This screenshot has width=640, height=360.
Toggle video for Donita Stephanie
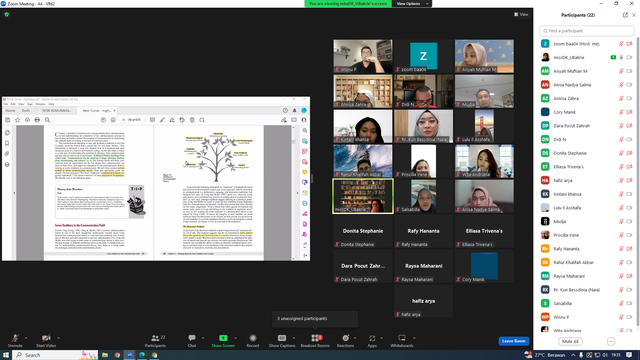(629, 153)
